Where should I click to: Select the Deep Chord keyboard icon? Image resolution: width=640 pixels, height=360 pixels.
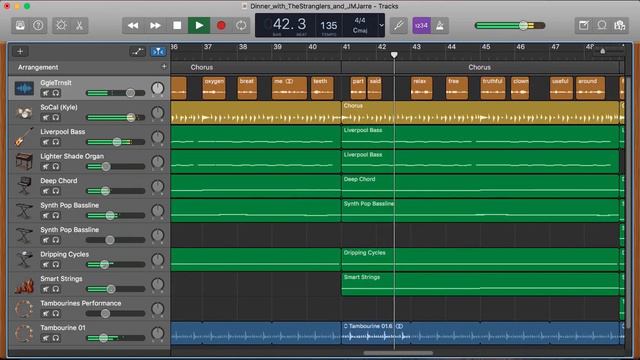point(24,186)
